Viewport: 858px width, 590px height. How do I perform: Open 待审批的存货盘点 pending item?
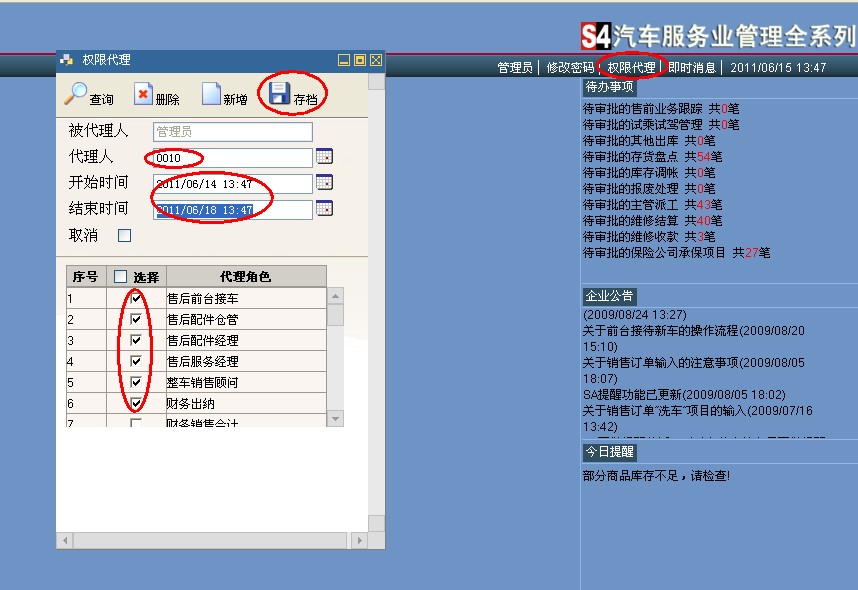630,157
